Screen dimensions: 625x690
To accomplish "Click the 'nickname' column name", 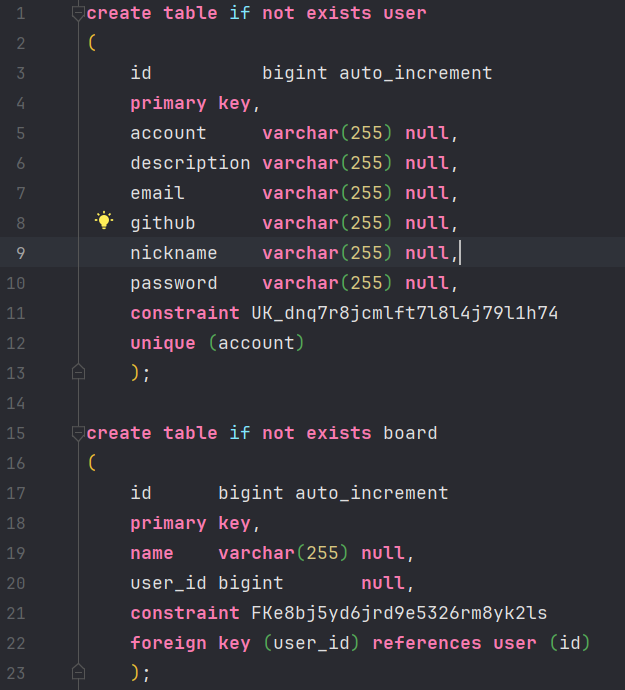I will 173,253.
